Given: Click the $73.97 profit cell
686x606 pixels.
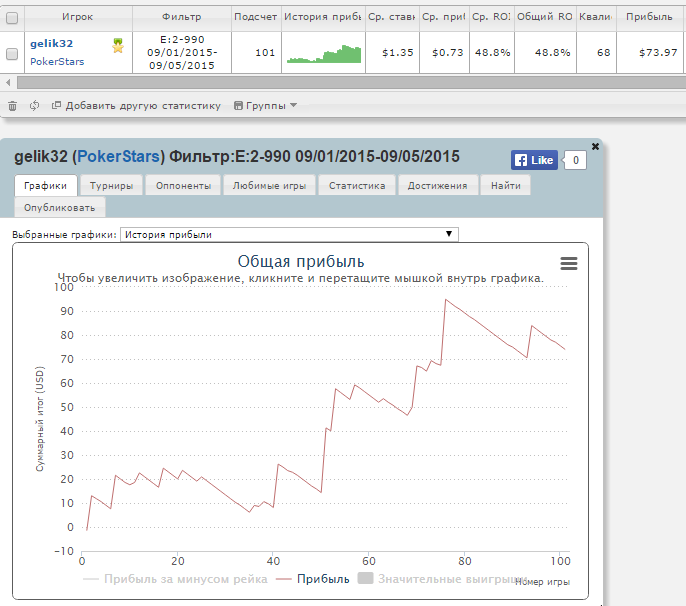Looking at the screenshot, I should [x=649, y=53].
